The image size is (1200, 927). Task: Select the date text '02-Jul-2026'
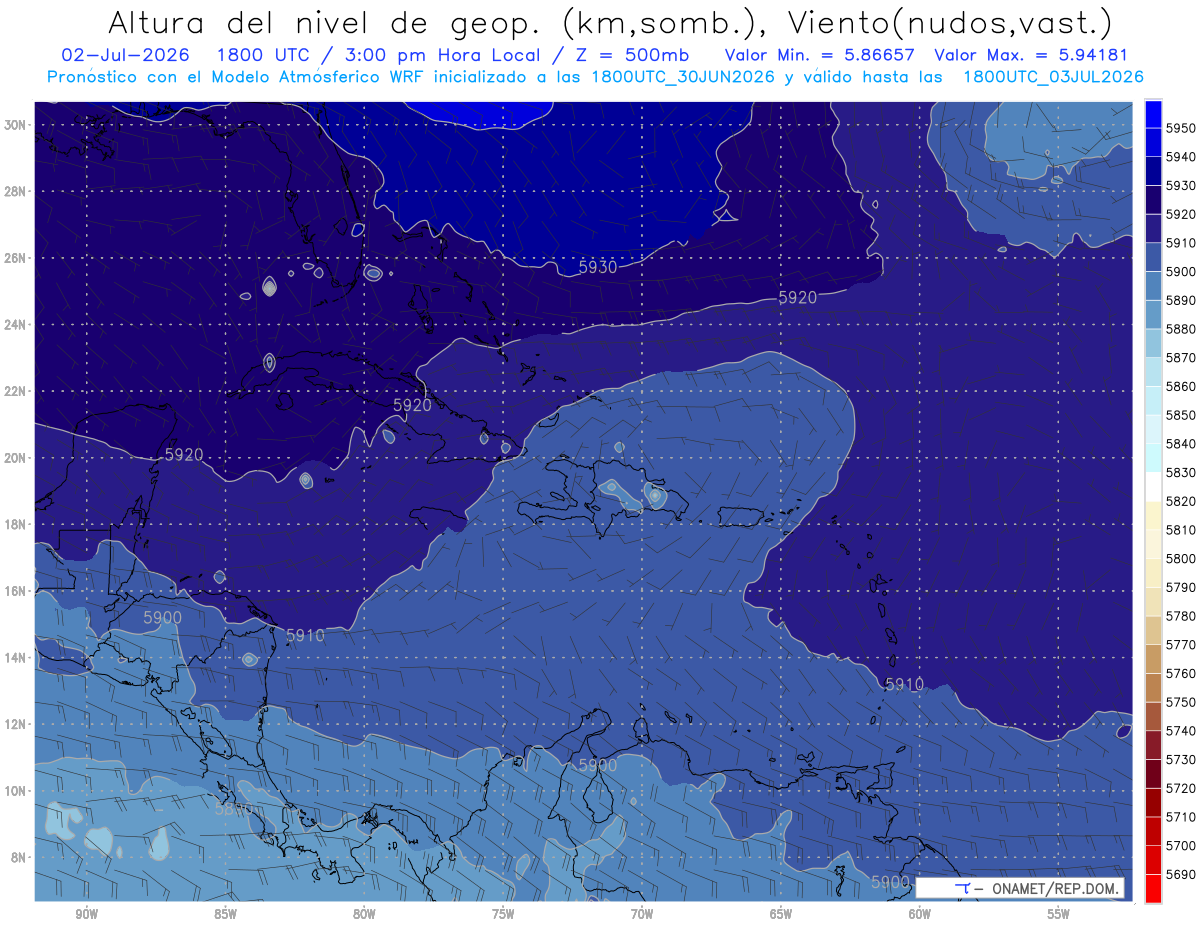(124, 55)
